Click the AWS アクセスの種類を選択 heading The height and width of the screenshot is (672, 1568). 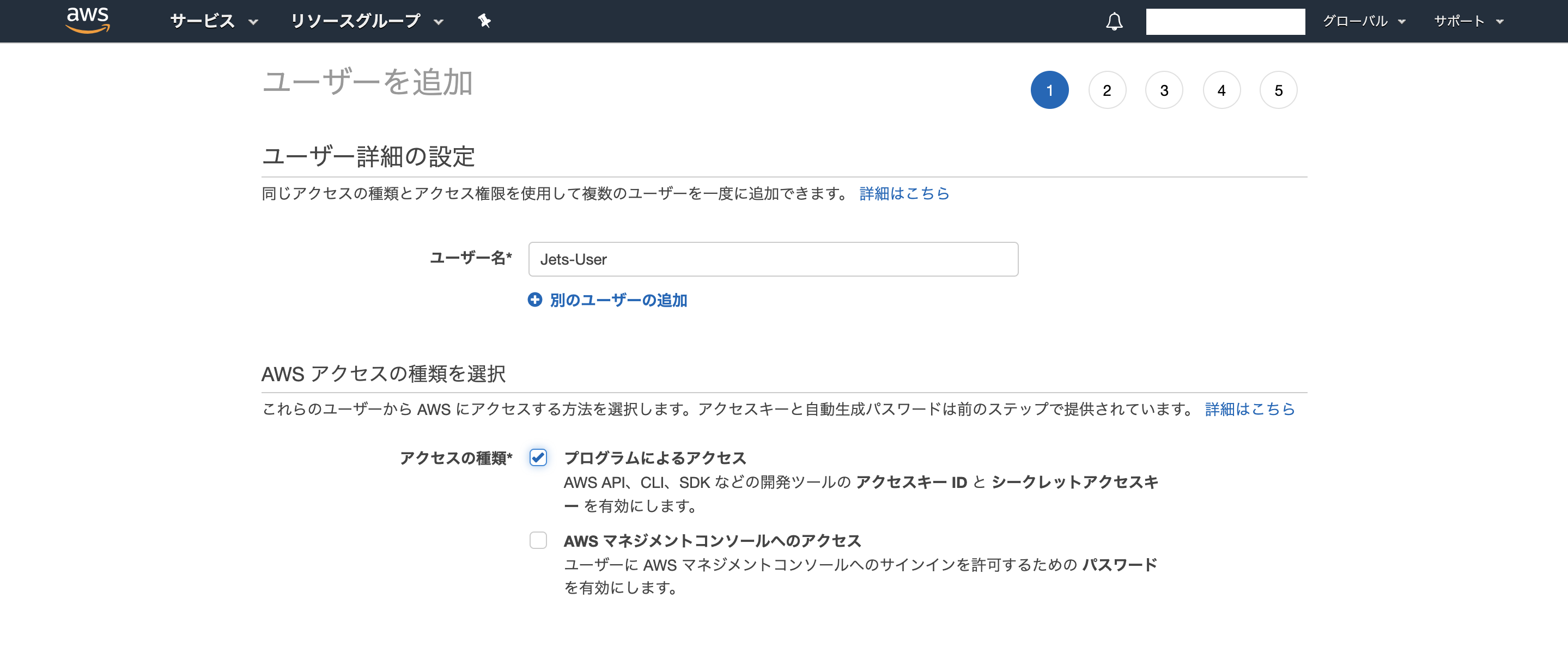click(x=384, y=374)
